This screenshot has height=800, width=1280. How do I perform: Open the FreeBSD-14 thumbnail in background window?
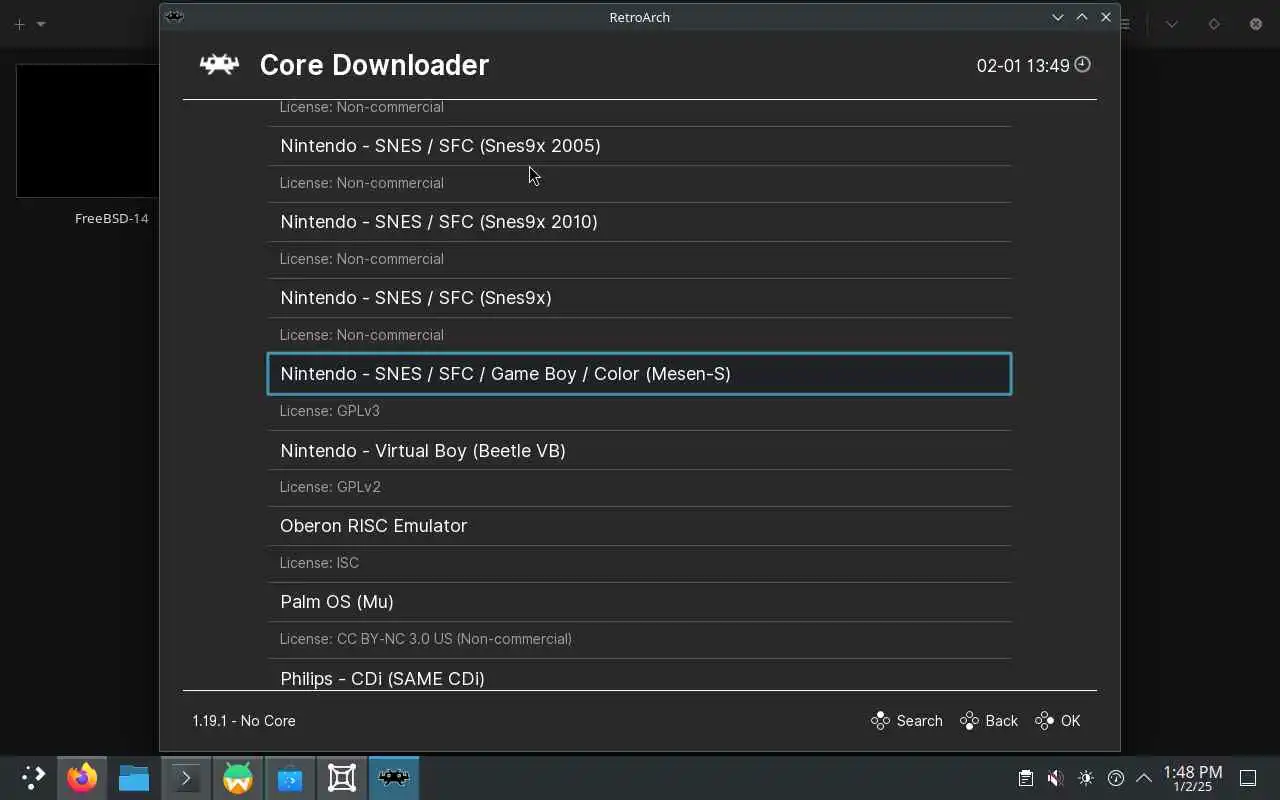click(x=87, y=131)
